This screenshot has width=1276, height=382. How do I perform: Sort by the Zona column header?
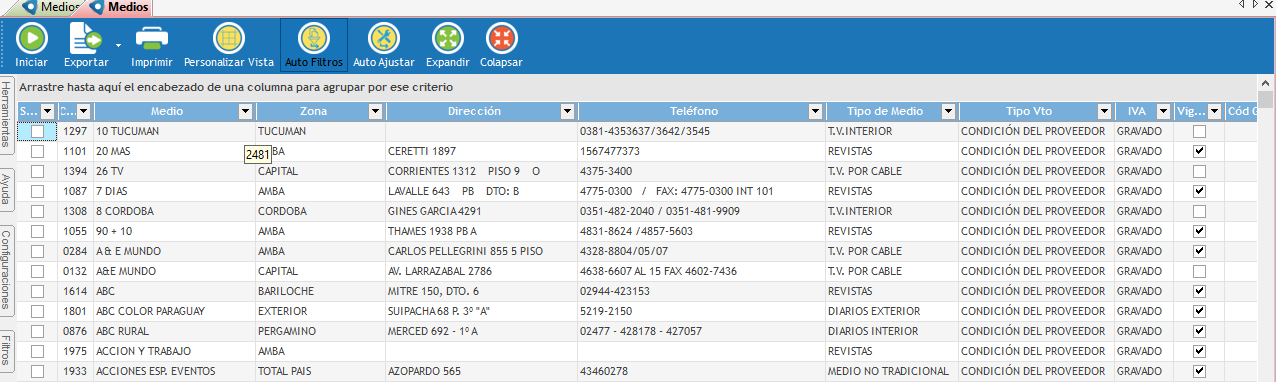[x=313, y=111]
